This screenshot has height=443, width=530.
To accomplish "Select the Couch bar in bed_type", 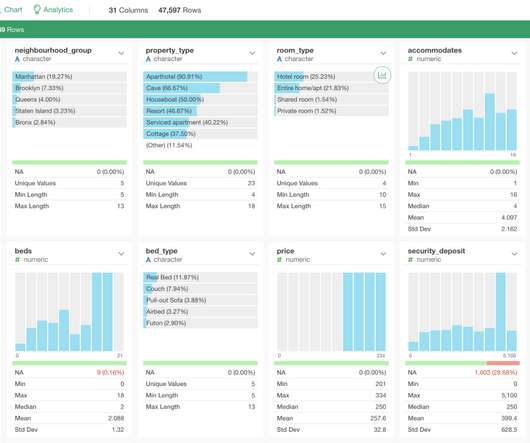I will [x=200, y=289].
